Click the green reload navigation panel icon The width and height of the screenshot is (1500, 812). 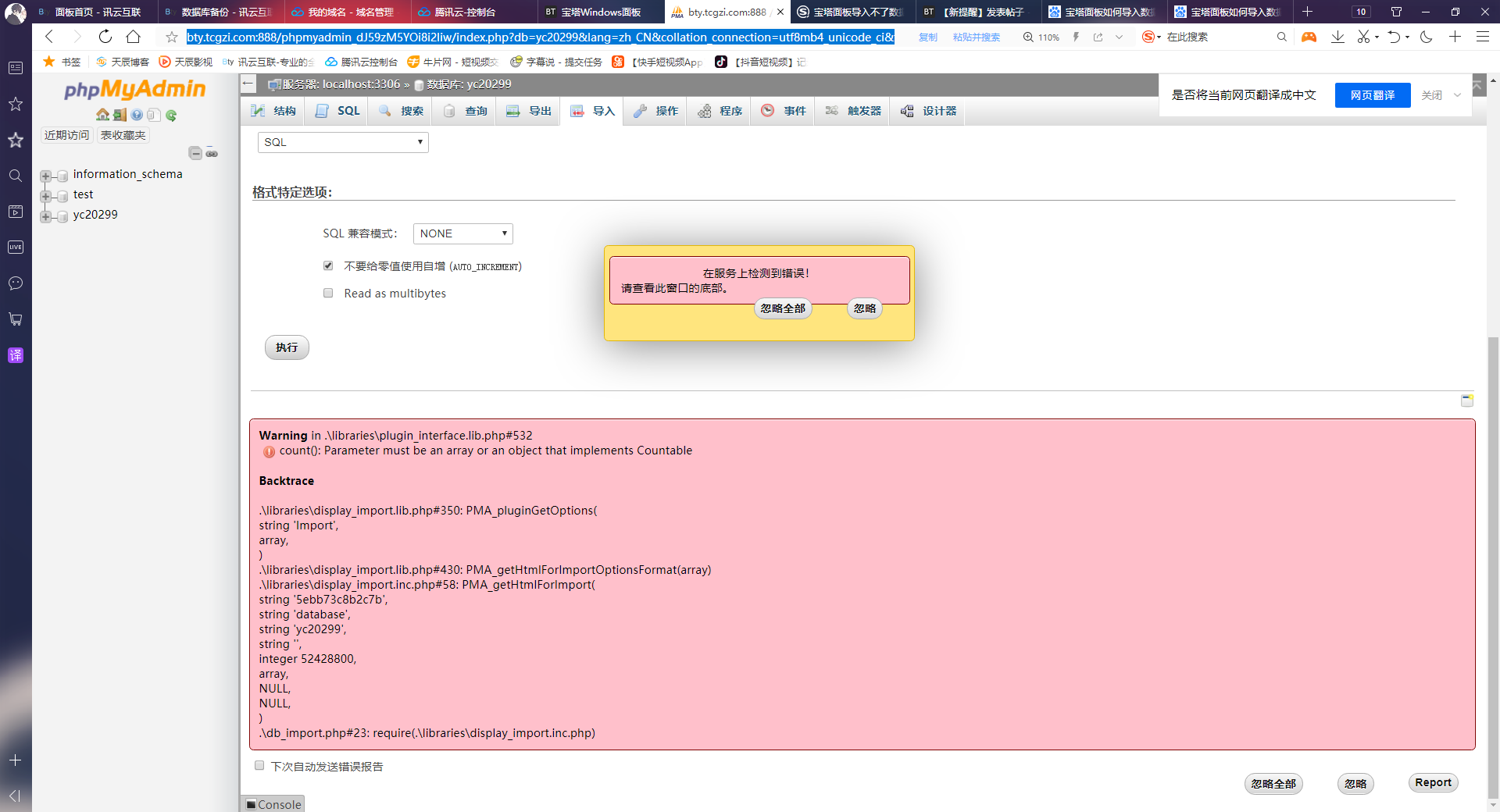[x=171, y=115]
